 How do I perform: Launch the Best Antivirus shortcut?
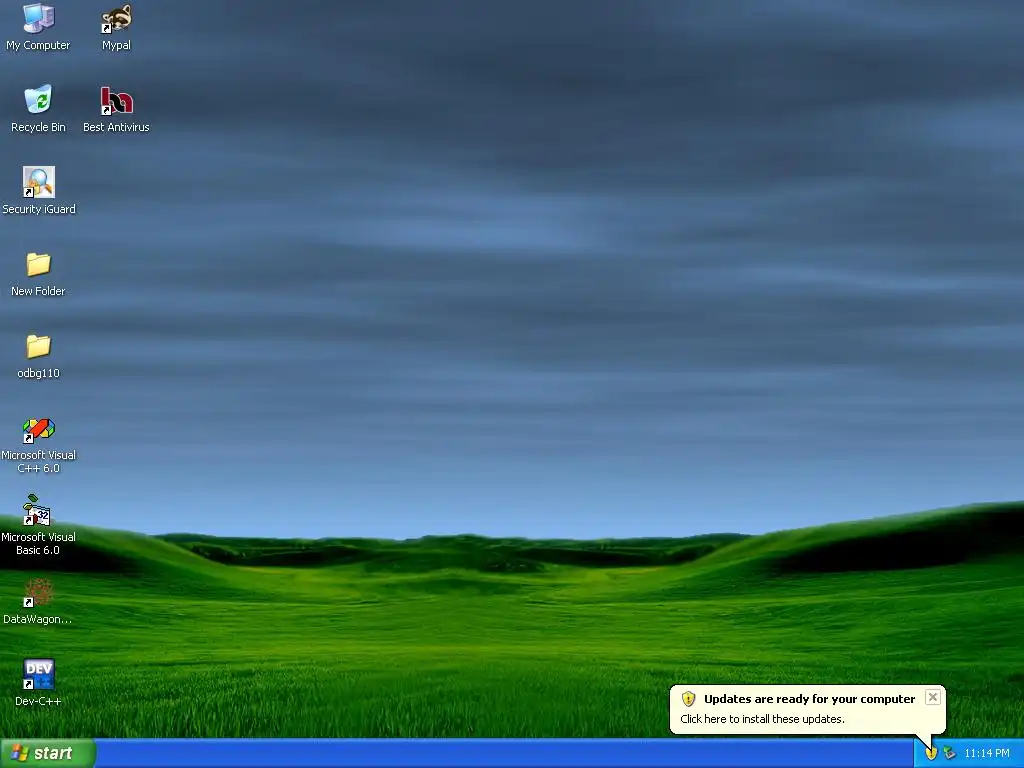116,108
